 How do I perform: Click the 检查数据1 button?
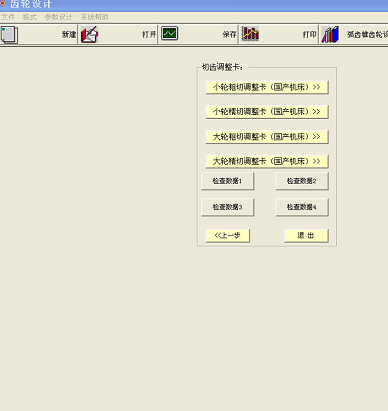tap(228, 181)
